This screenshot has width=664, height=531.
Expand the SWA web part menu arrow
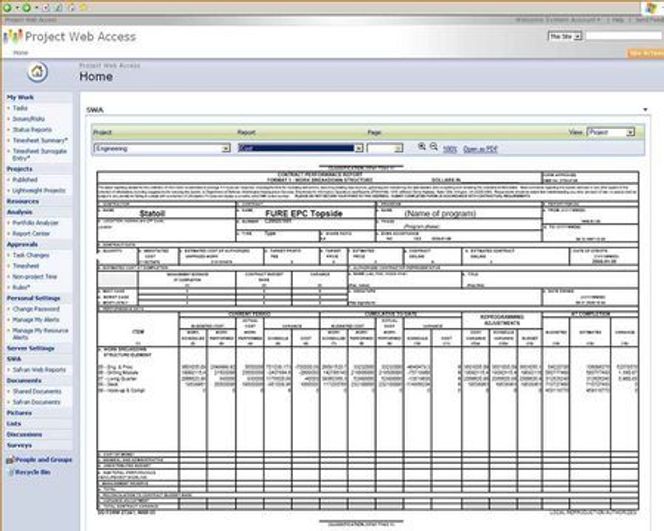[645, 110]
